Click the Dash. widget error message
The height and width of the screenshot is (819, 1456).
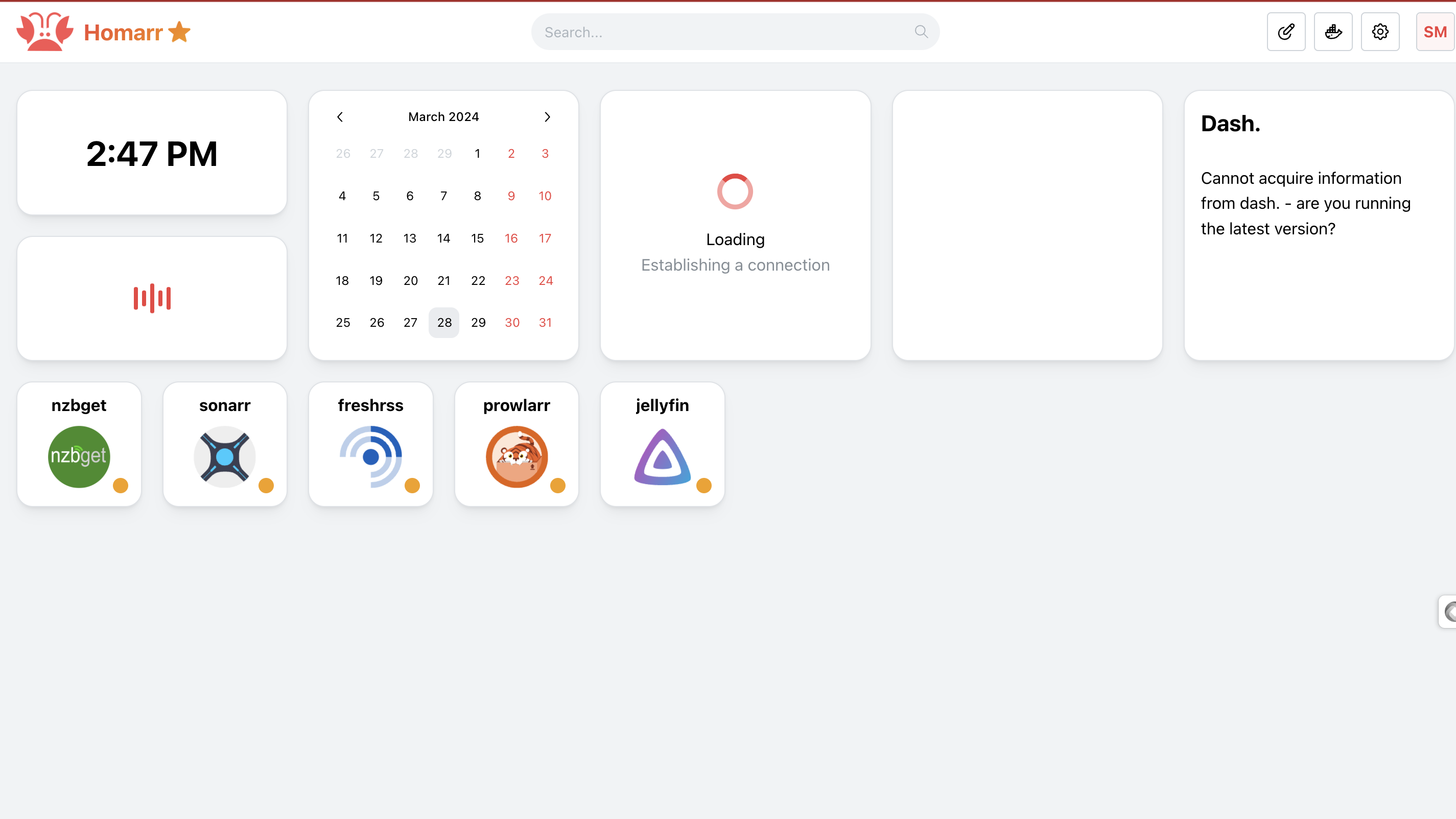[1307, 202]
